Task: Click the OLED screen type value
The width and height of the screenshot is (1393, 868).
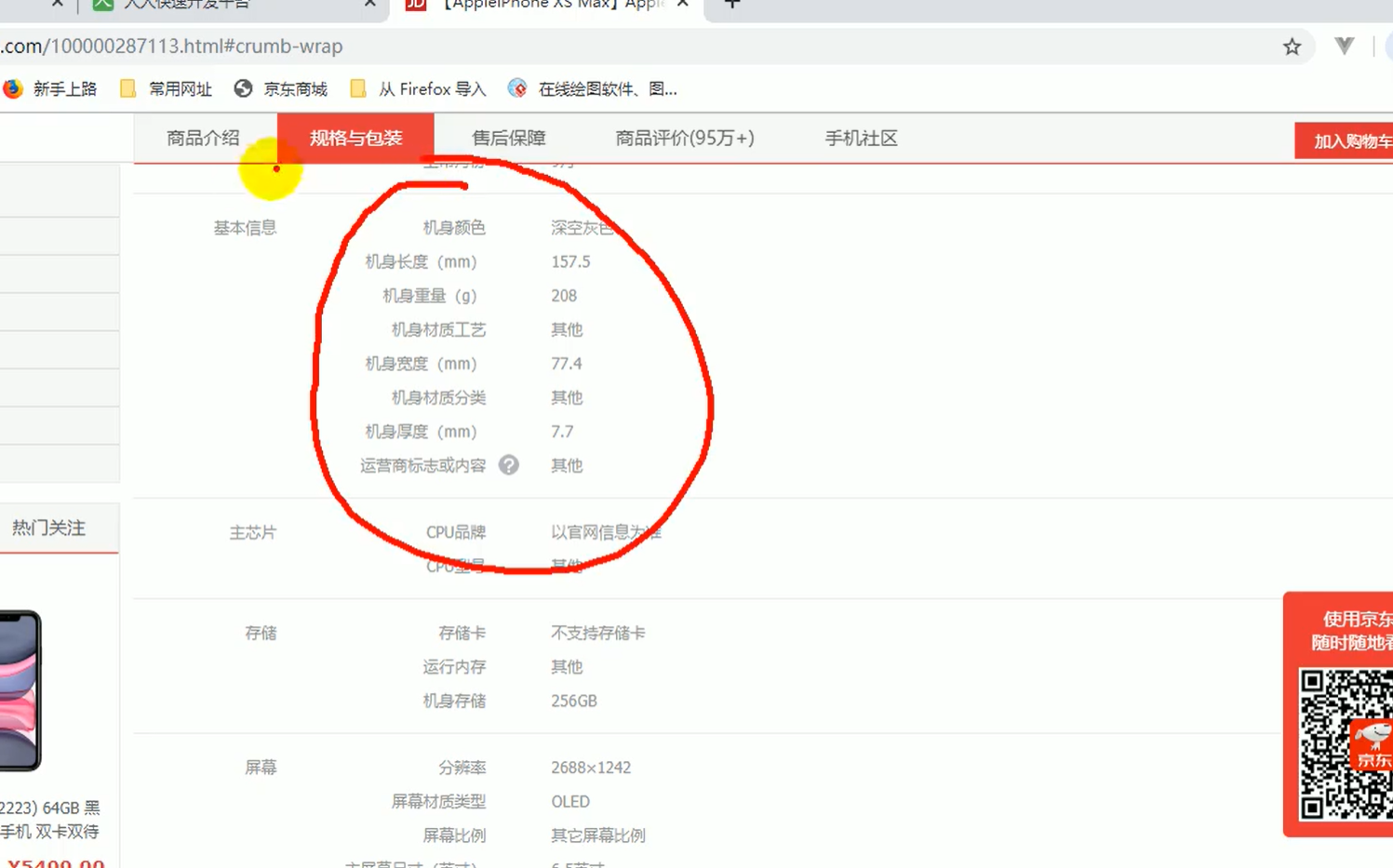Action: 570,801
